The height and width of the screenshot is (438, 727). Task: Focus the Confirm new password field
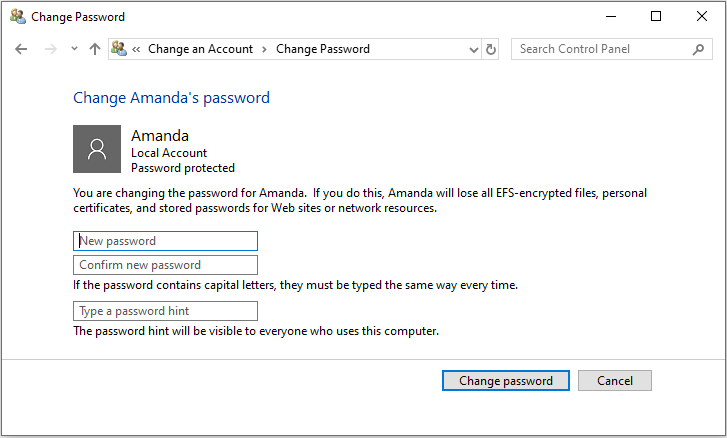166,265
